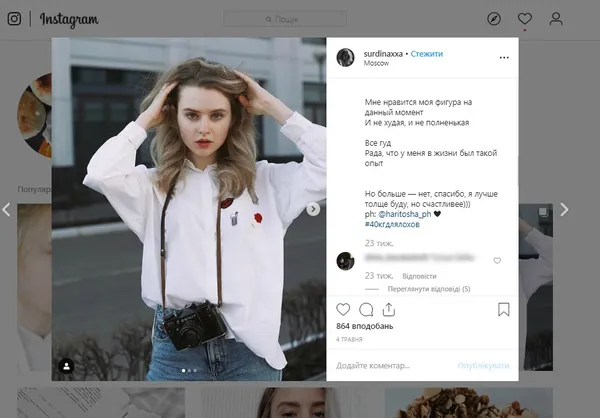Click the share upload icon
600x418 pixels.
pos(388,309)
